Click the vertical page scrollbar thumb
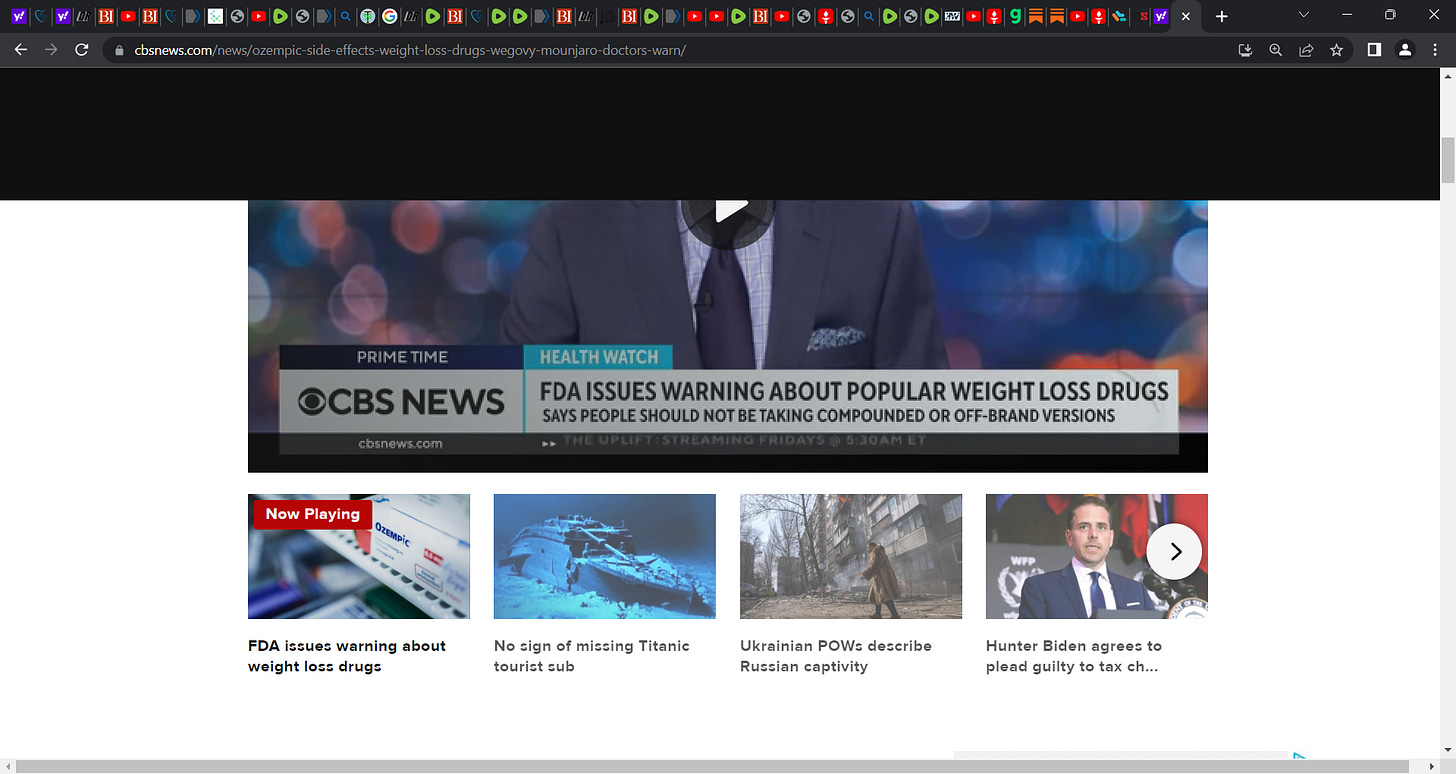The width and height of the screenshot is (1456, 774). pos(1447,160)
